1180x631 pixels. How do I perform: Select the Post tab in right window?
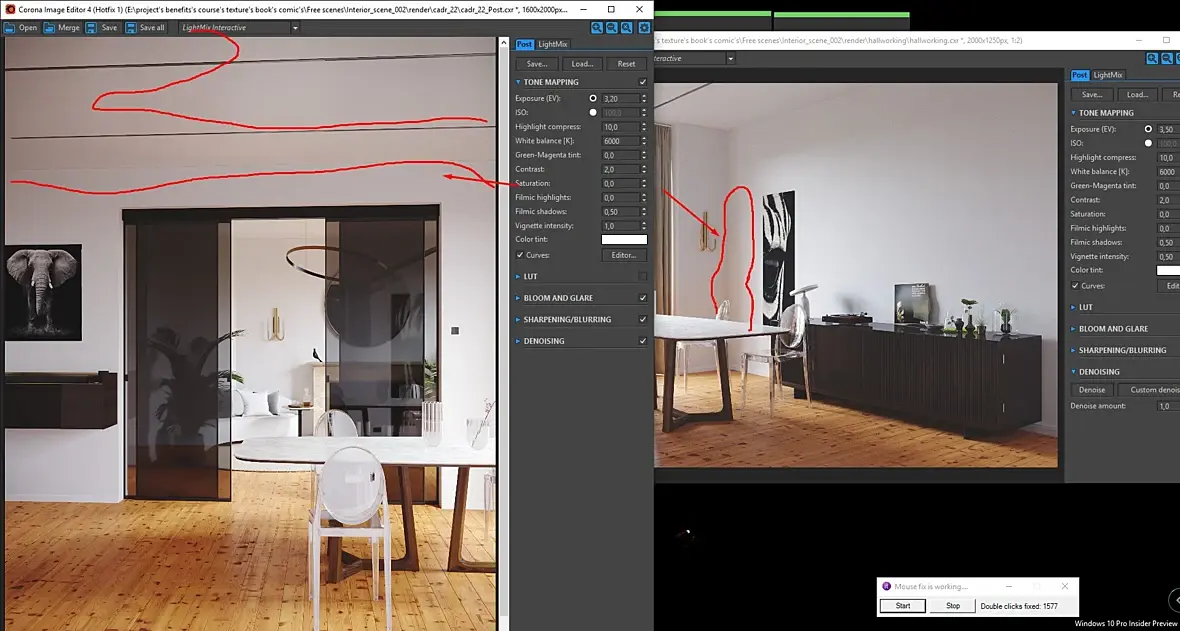coord(1080,75)
